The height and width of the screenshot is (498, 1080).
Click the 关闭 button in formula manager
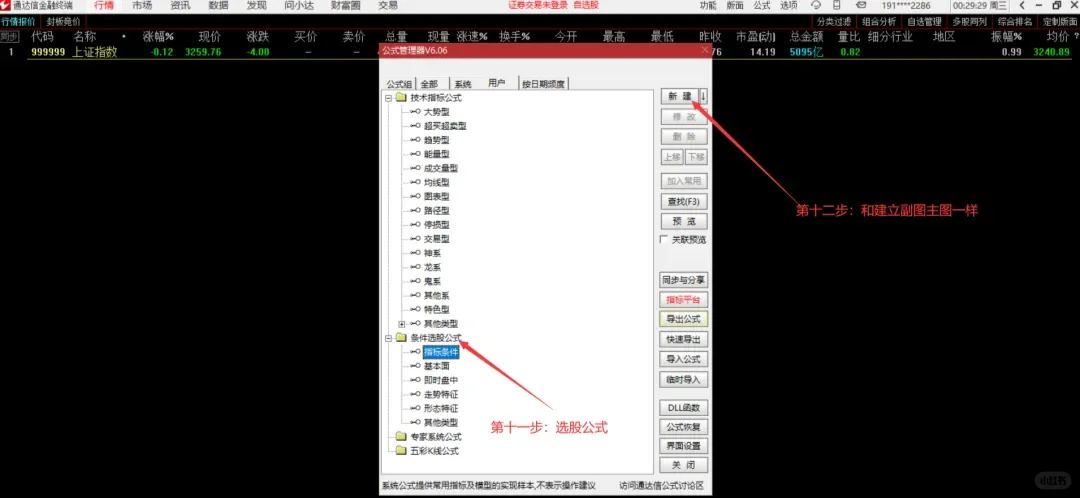684,465
